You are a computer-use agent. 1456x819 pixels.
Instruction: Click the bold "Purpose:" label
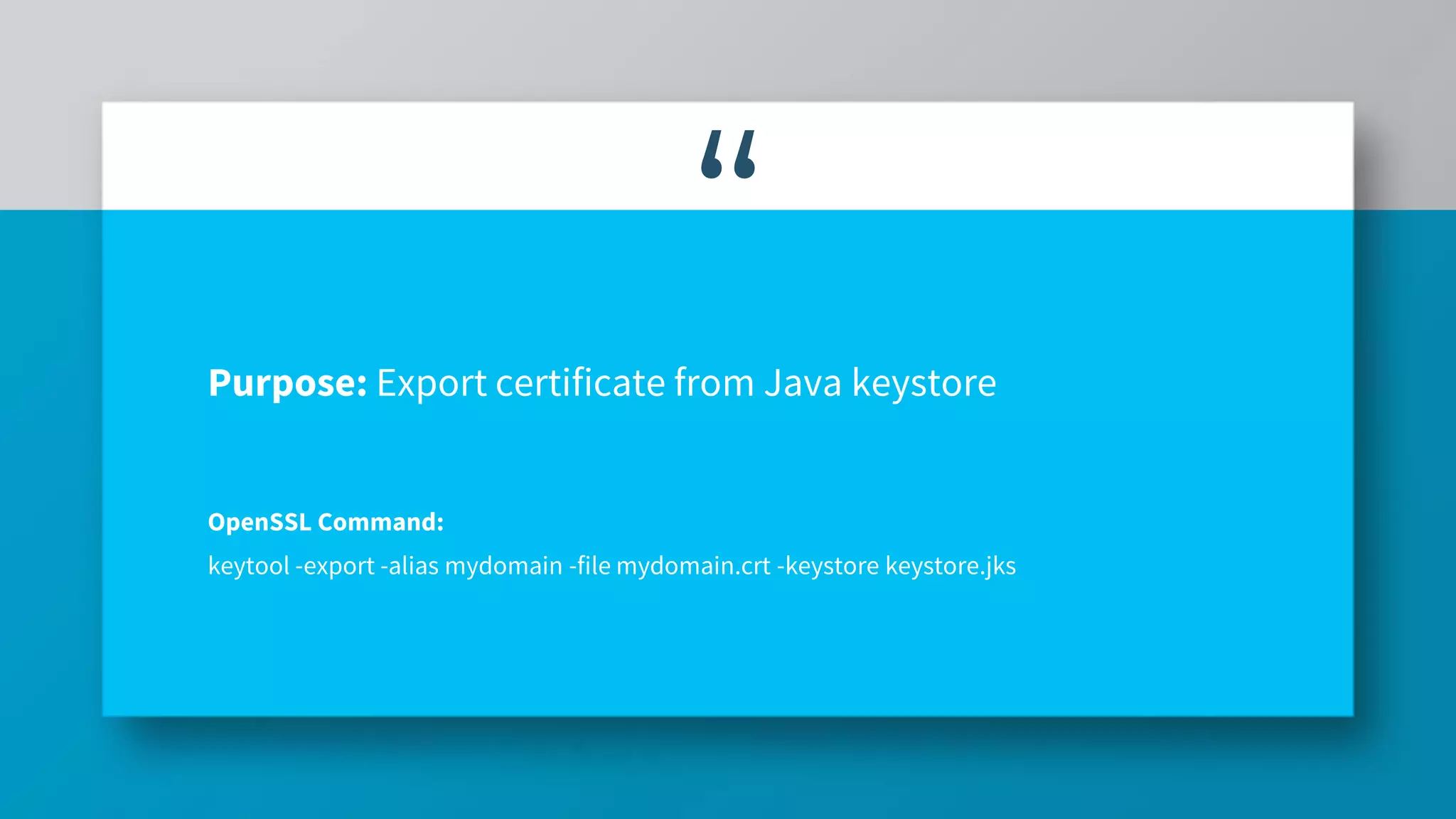click(287, 383)
